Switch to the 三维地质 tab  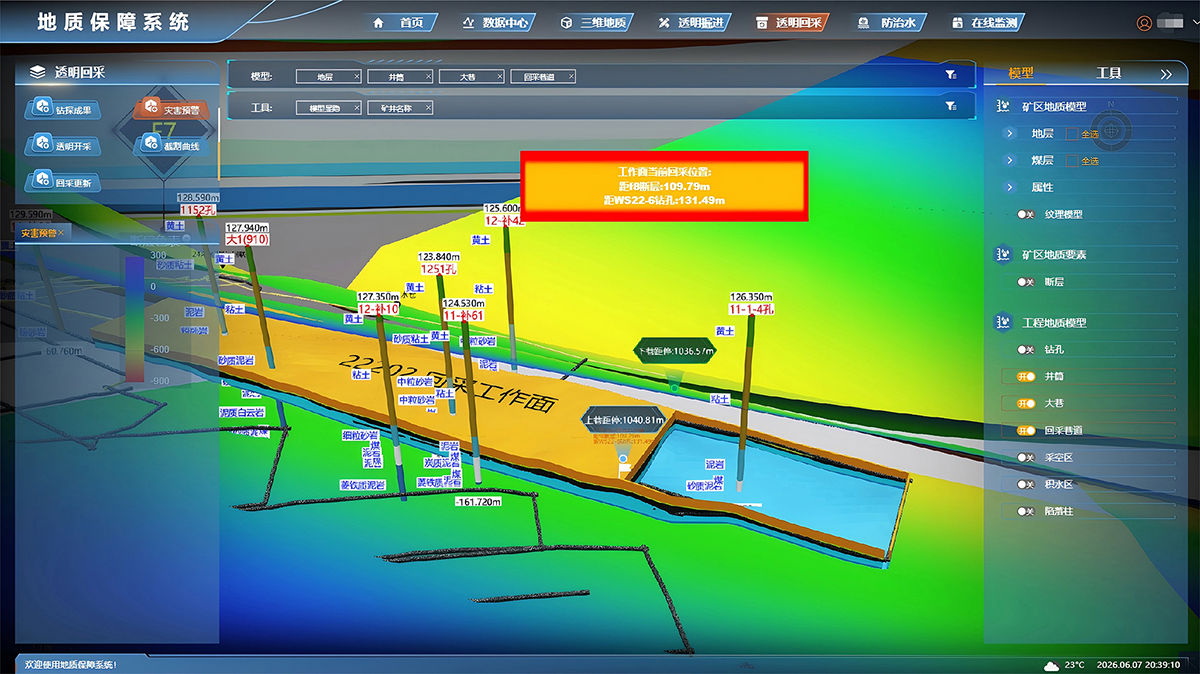point(594,22)
